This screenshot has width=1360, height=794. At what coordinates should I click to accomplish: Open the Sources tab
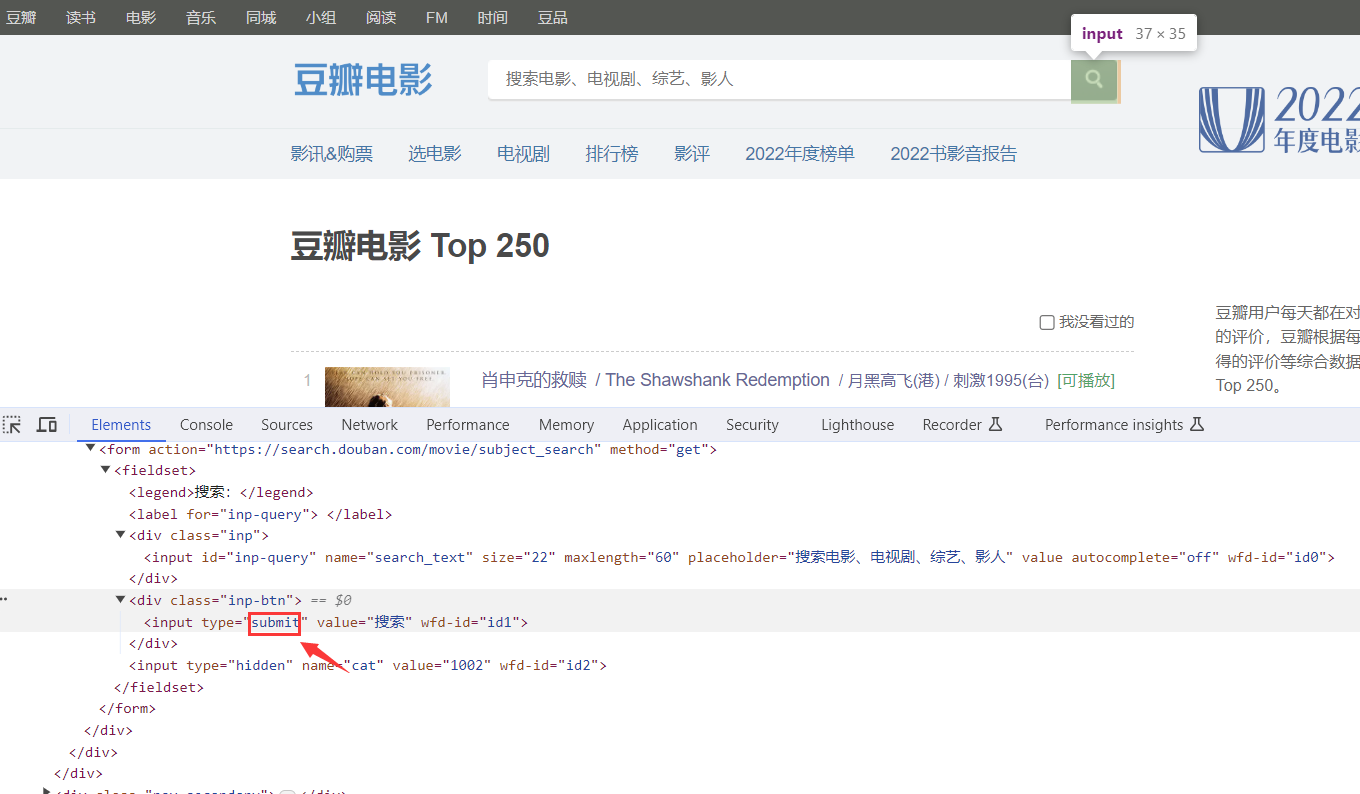click(287, 425)
